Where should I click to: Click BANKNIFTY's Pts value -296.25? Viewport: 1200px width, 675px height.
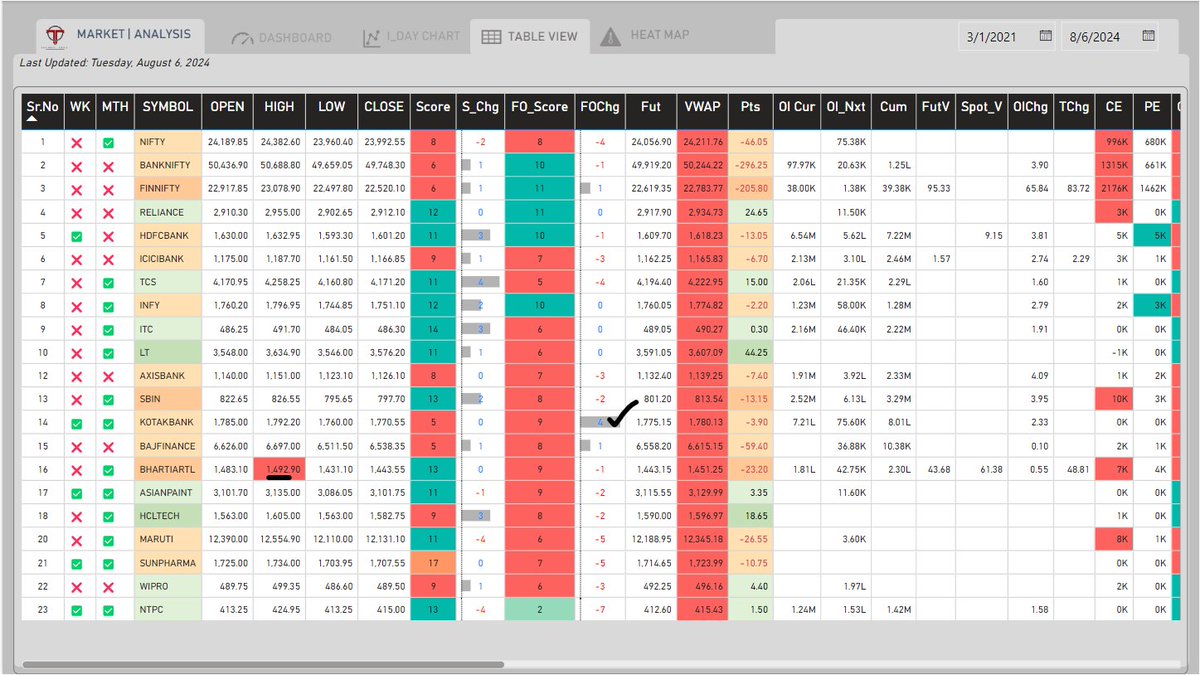(x=750, y=165)
